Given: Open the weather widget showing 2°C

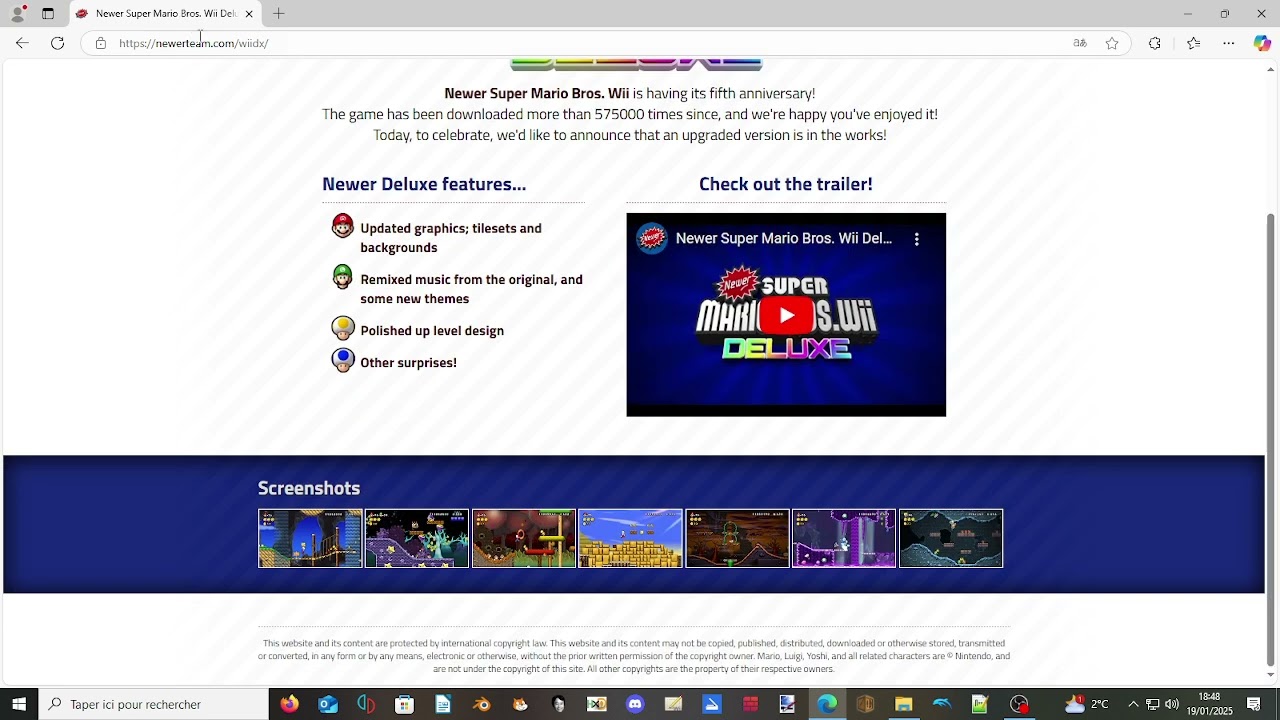Looking at the screenshot, I should click(x=1087, y=704).
